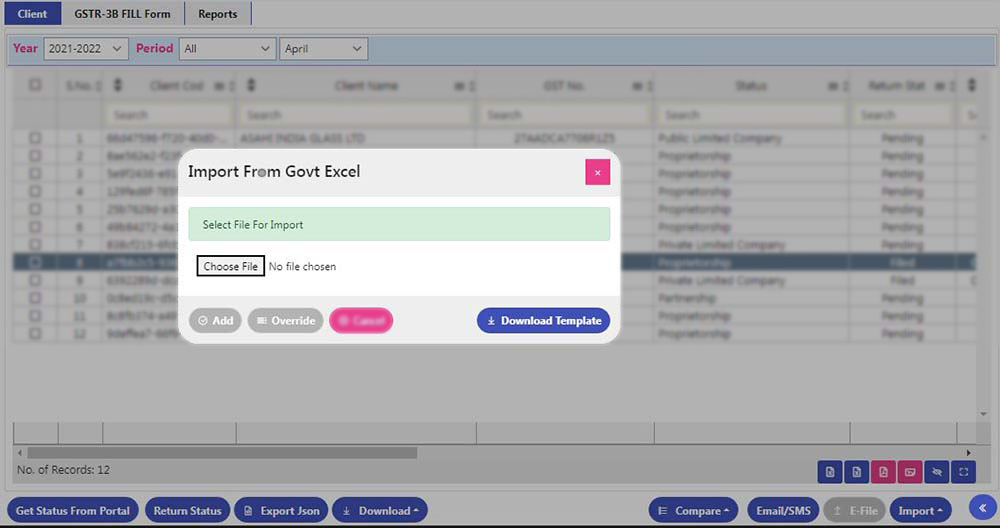Screen dimensions: 1000x528
Task: Click the pink PDF export icon
Action: pyautogui.click(x=883, y=471)
